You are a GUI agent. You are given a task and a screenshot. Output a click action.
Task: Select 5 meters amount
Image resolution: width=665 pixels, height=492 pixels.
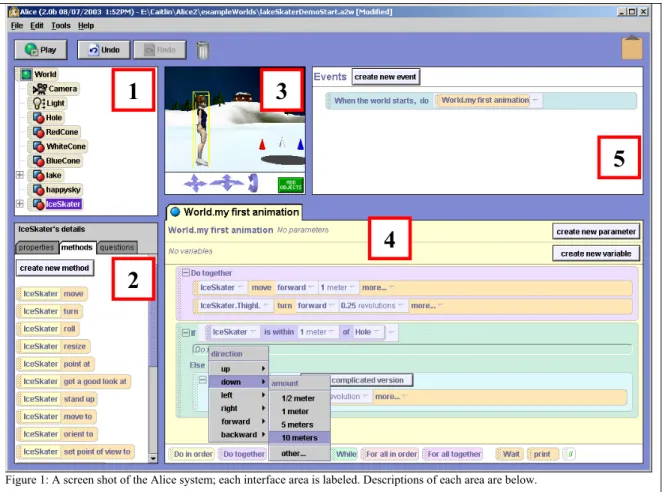(299, 425)
